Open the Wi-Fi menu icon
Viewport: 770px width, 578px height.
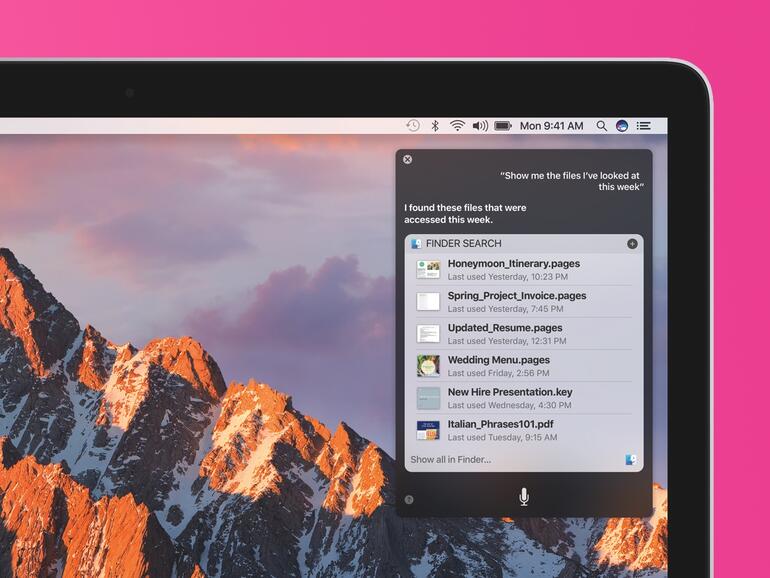[x=457, y=126]
